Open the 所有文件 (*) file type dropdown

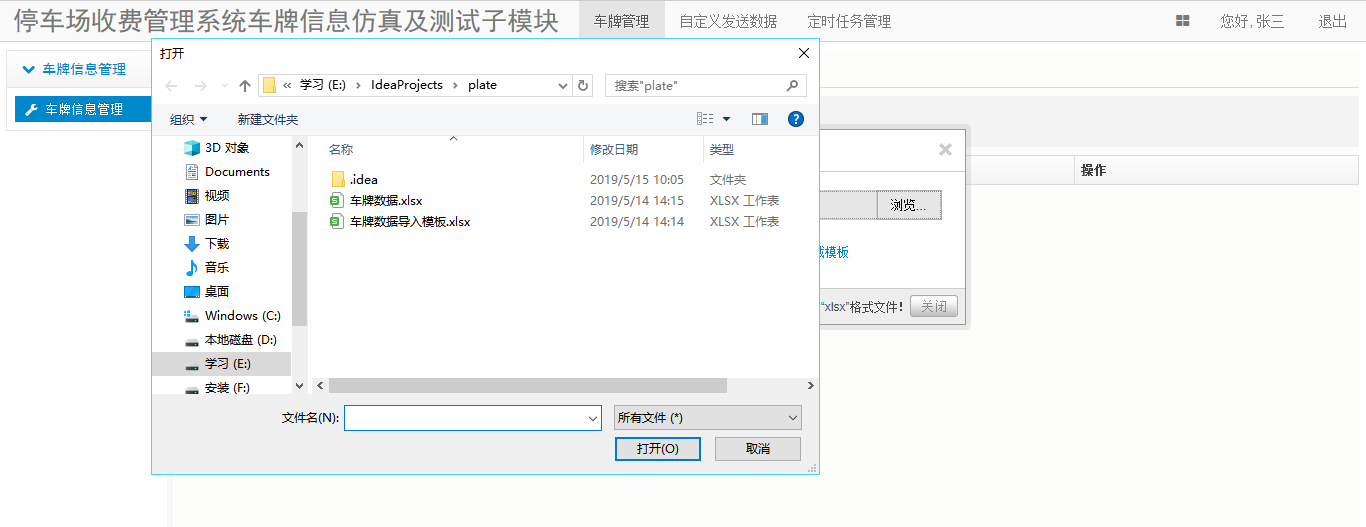click(708, 418)
